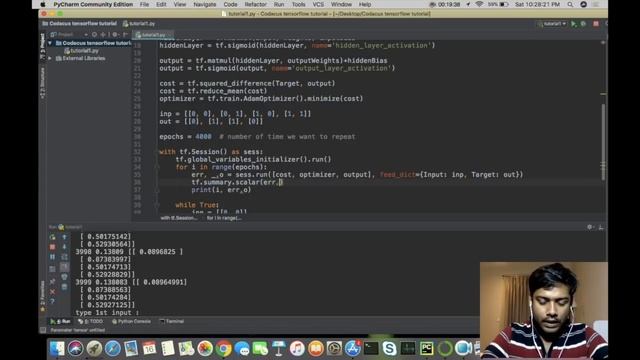Open the TODO tool window tab
Viewport: 640px width, 360px height.
click(91, 322)
